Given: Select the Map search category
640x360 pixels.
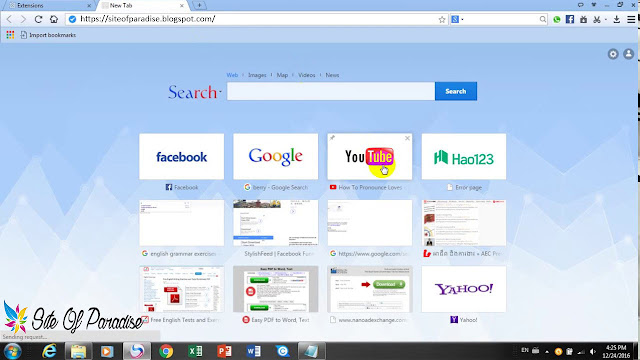Looking at the screenshot, I should [282, 75].
